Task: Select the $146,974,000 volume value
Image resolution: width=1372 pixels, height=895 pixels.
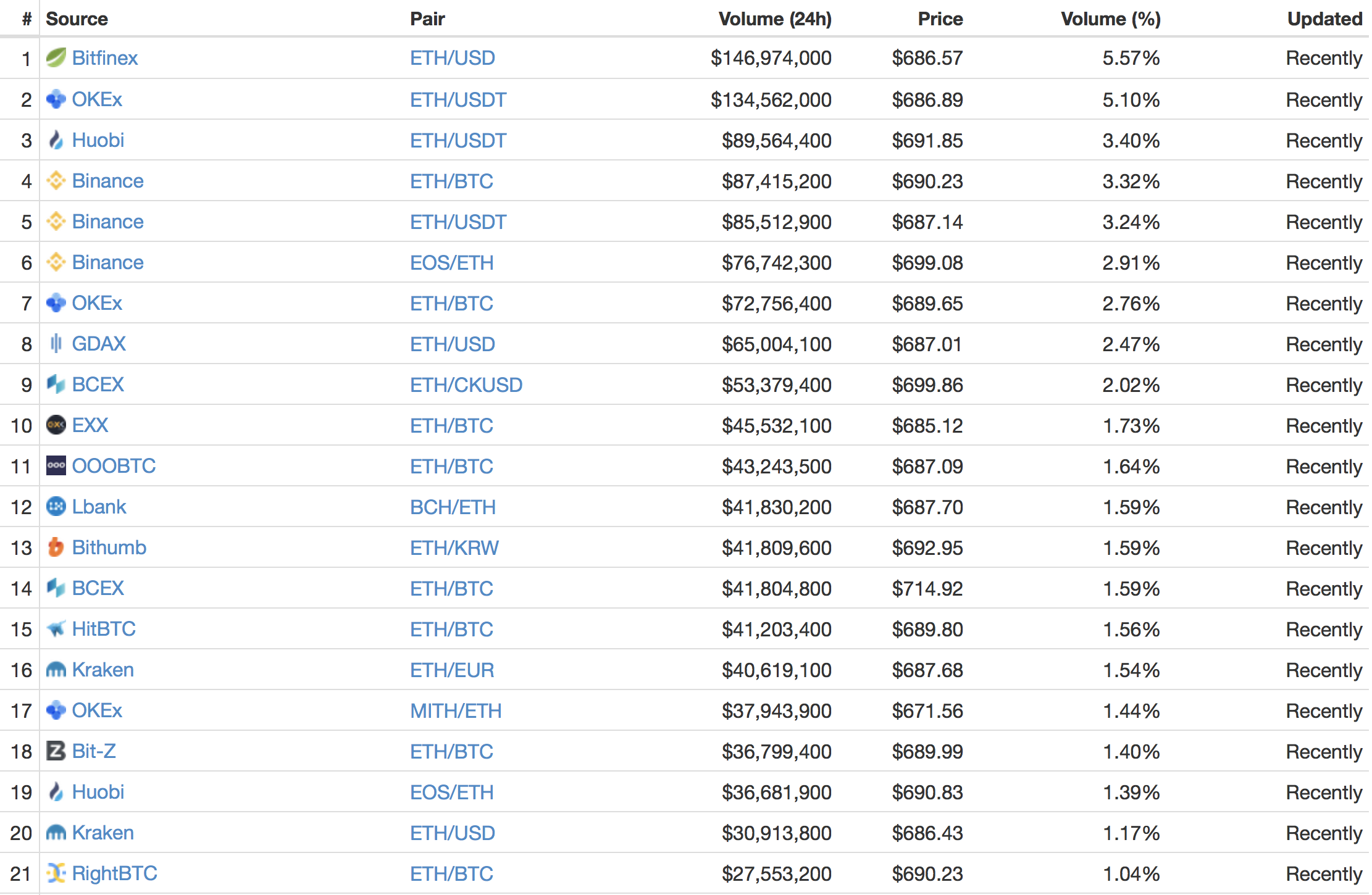Action: pyautogui.click(x=771, y=58)
